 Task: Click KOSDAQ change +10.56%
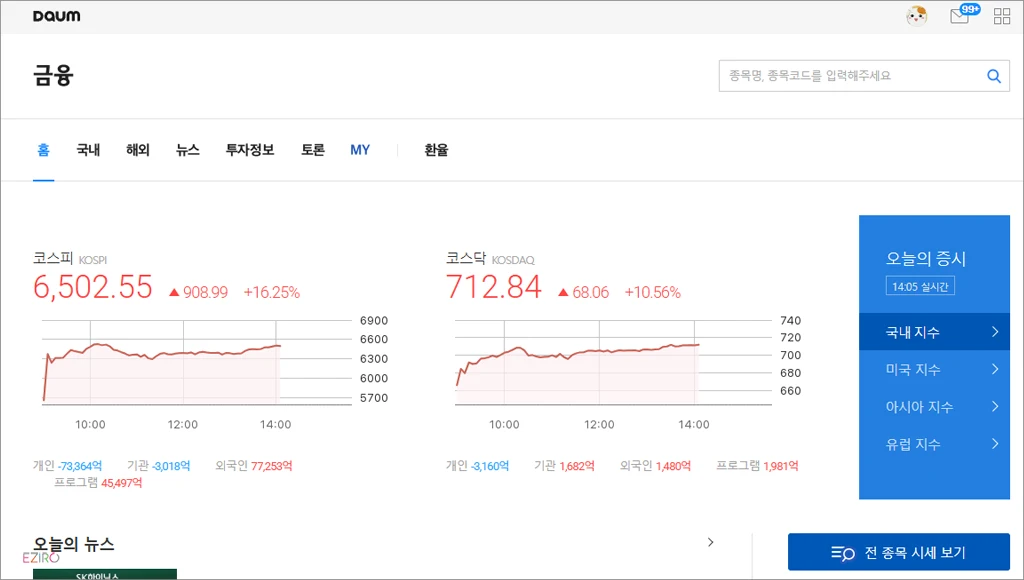652,292
